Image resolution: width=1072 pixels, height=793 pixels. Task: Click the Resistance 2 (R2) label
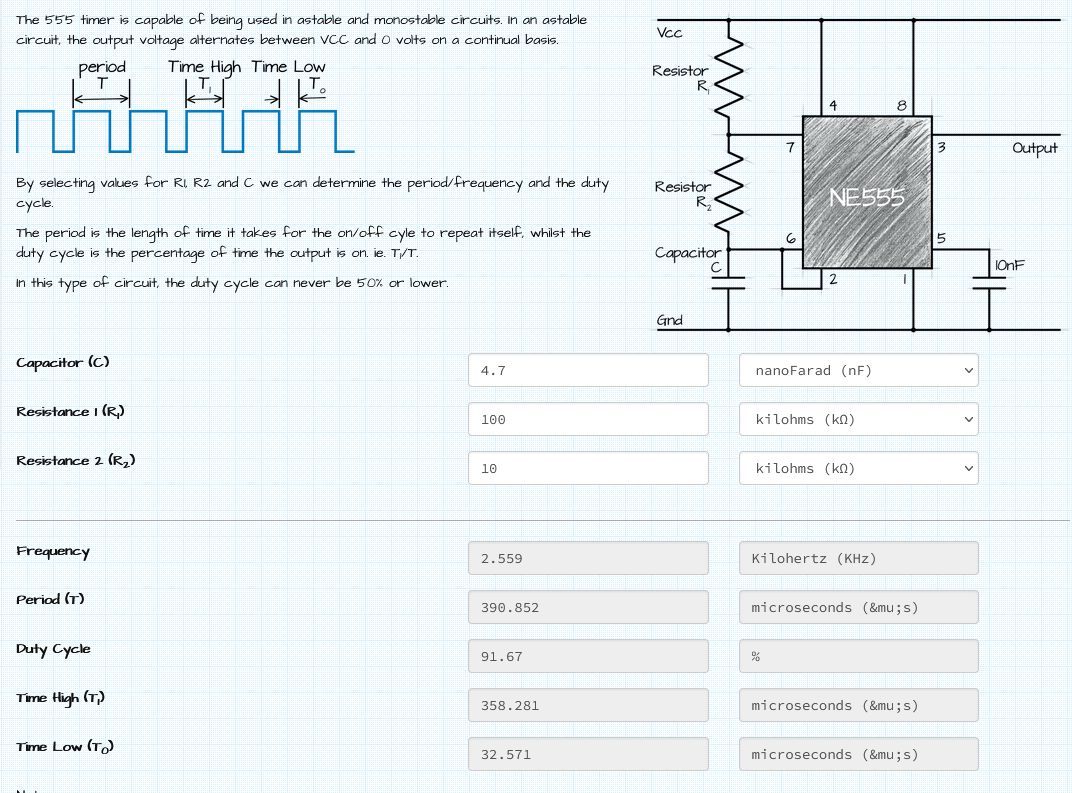(x=76, y=461)
